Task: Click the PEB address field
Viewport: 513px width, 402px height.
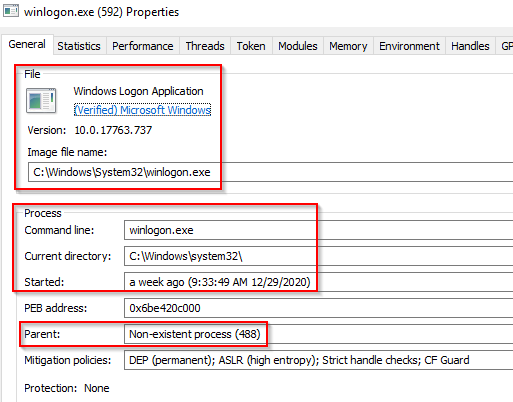Action: coord(318,308)
